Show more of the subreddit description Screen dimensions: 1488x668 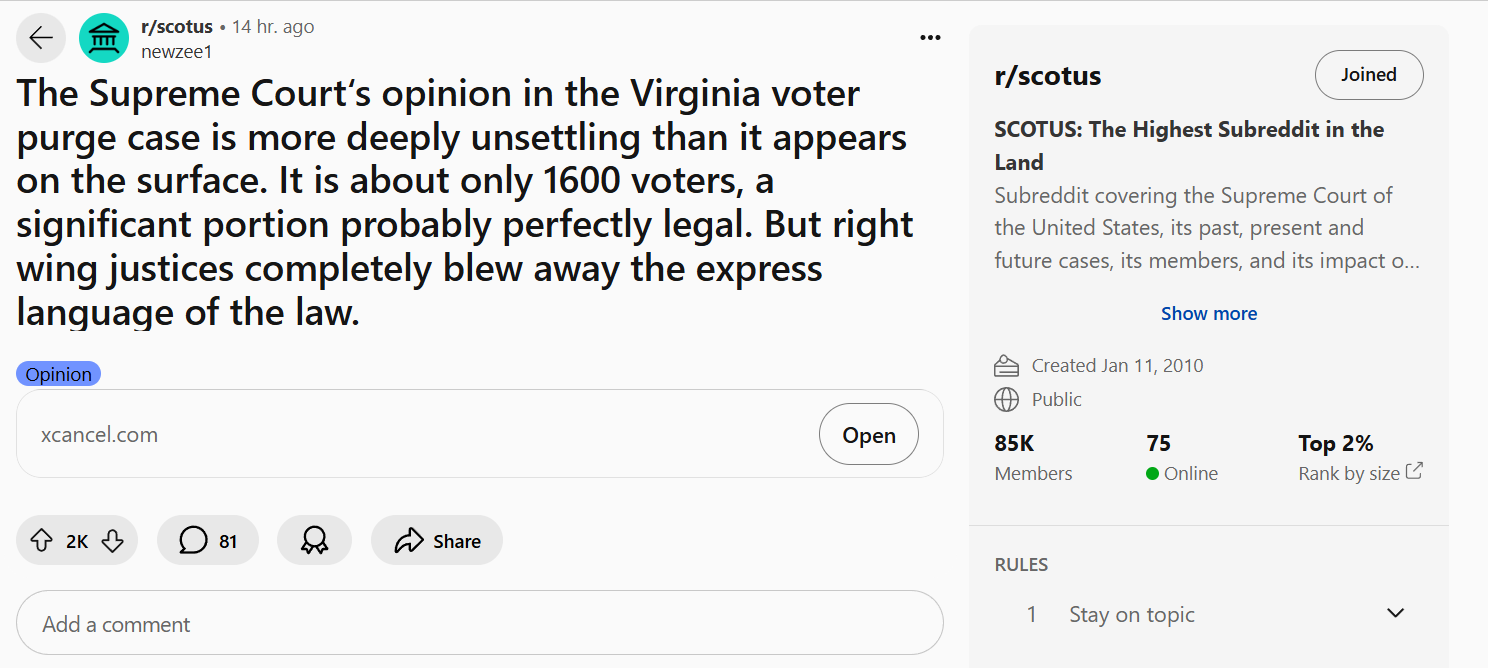coord(1208,314)
